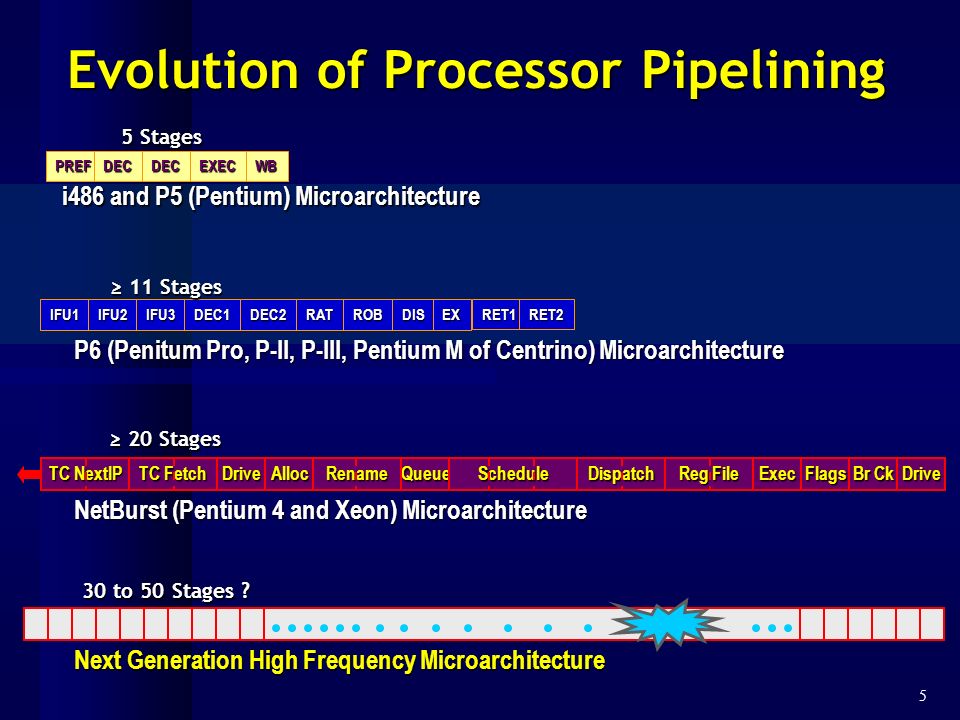The image size is (960, 720).
Task: Select the 'Br Ck' stage box
Action: coord(873,474)
